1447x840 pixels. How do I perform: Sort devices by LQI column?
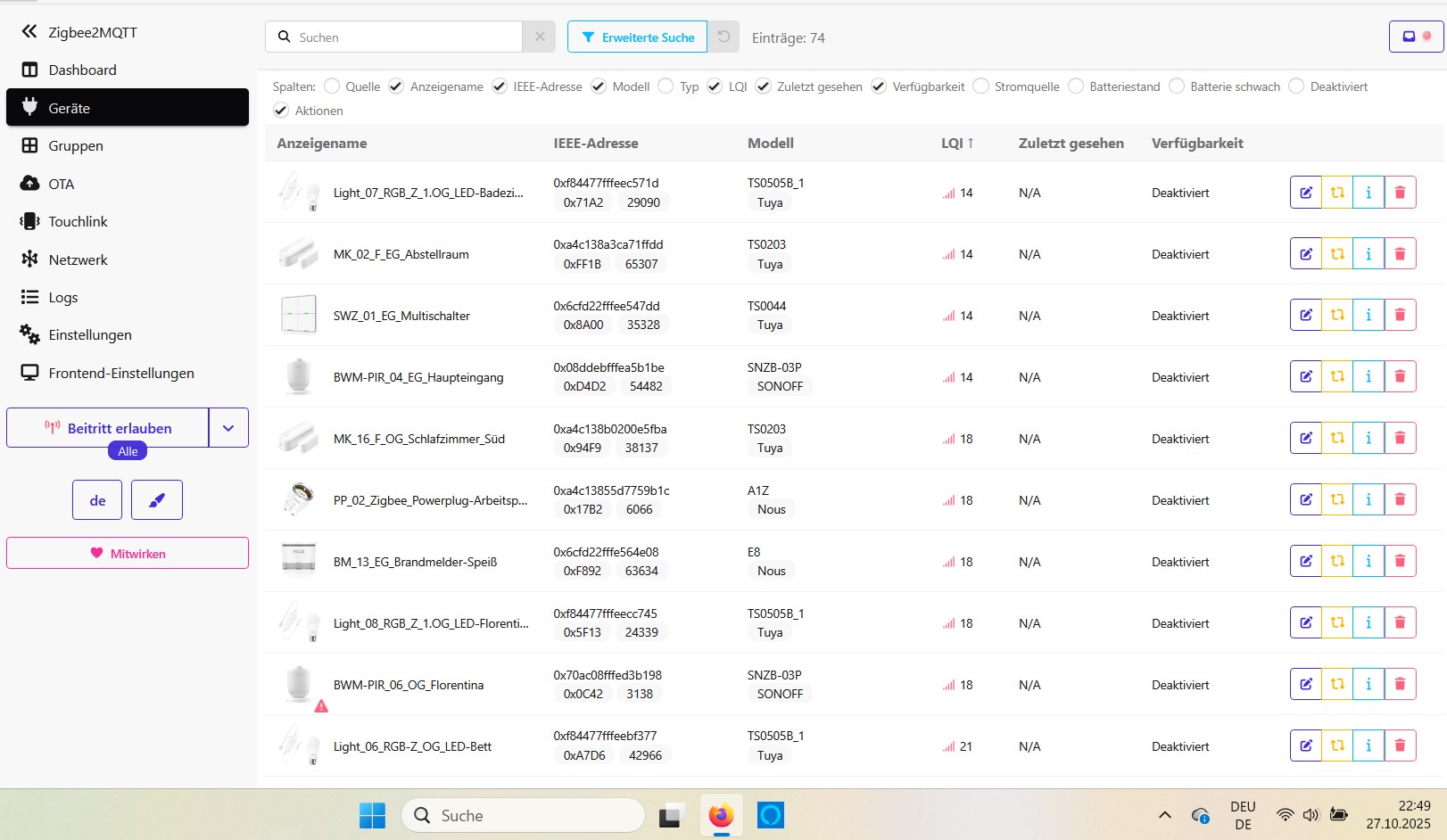tap(957, 144)
